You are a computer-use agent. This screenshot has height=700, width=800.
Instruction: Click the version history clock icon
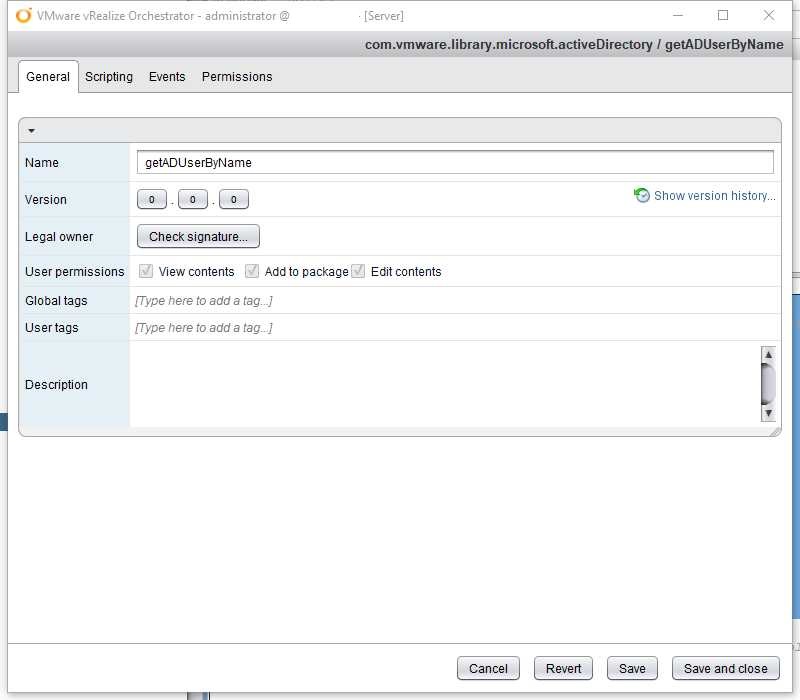[x=641, y=195]
